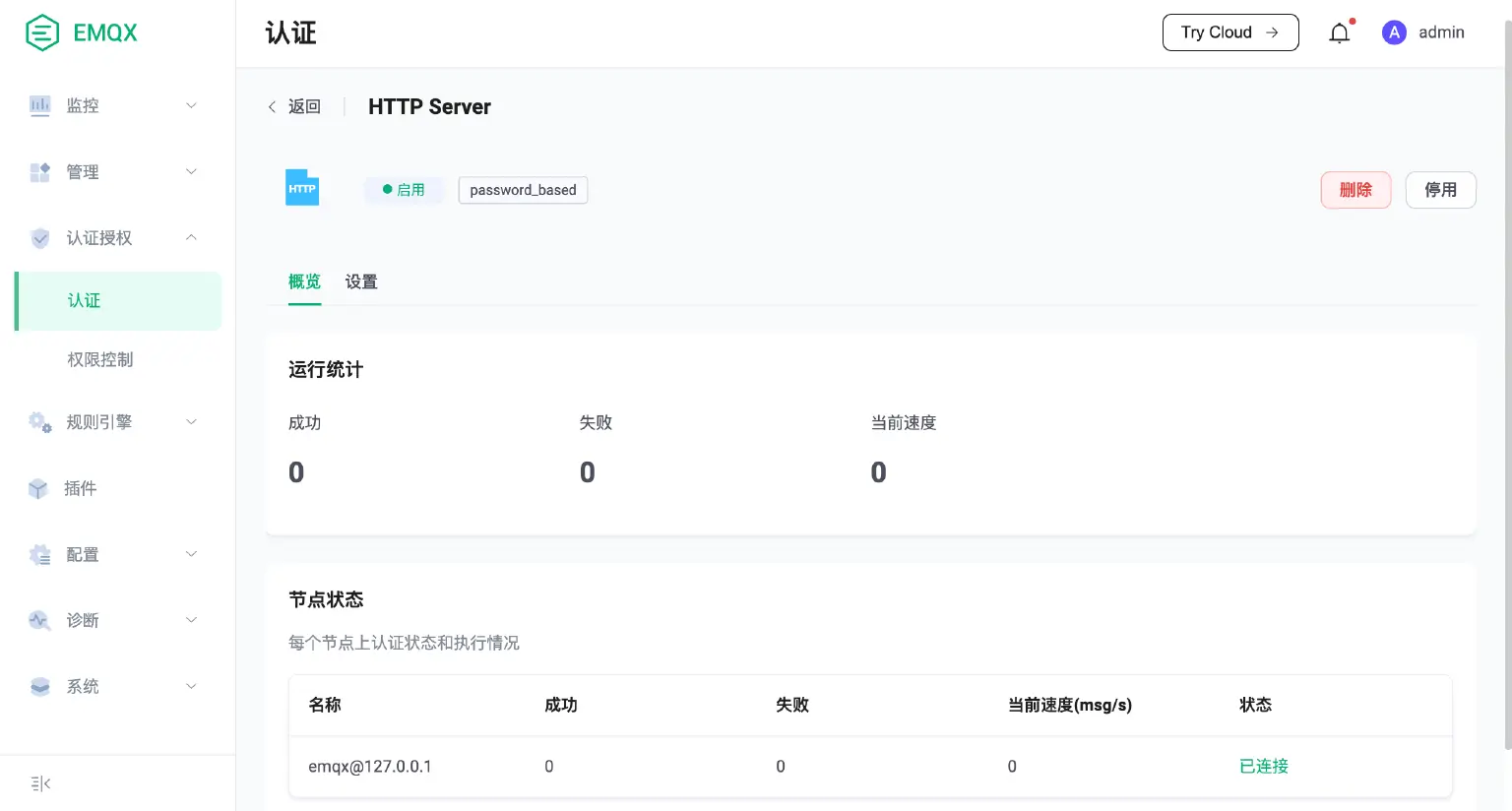Image resolution: width=1512 pixels, height=811 pixels.
Task: Click the 停用 disable button
Action: 1440,190
